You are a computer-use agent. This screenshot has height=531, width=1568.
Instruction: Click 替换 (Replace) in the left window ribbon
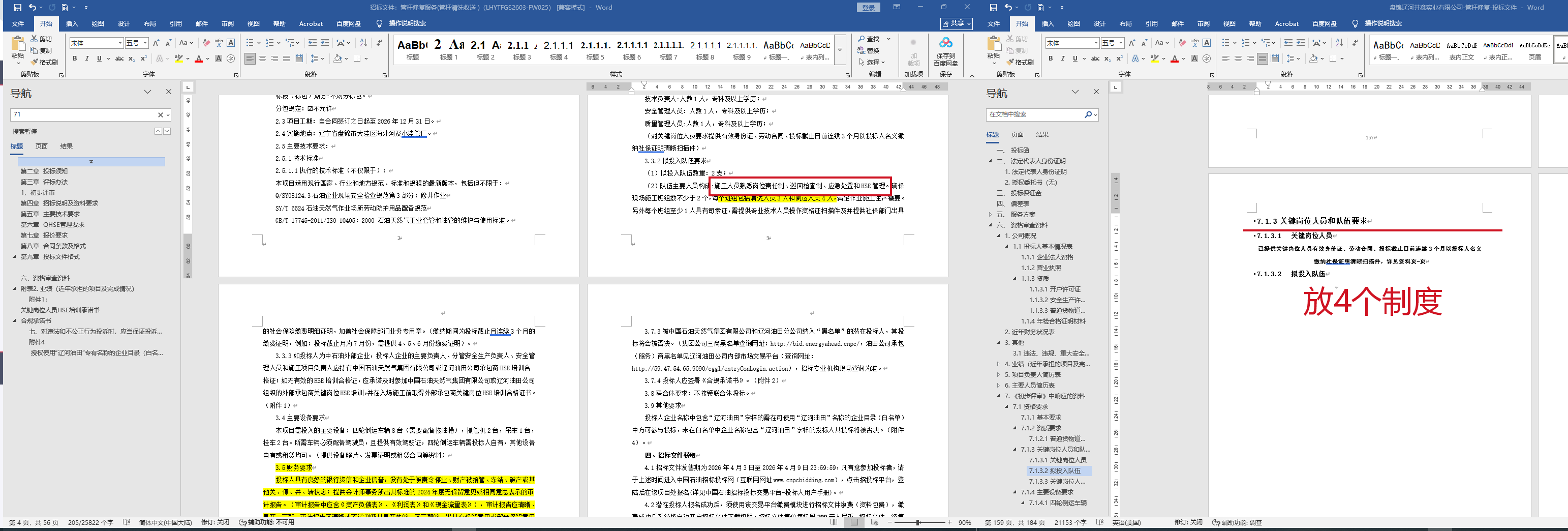(x=869, y=50)
